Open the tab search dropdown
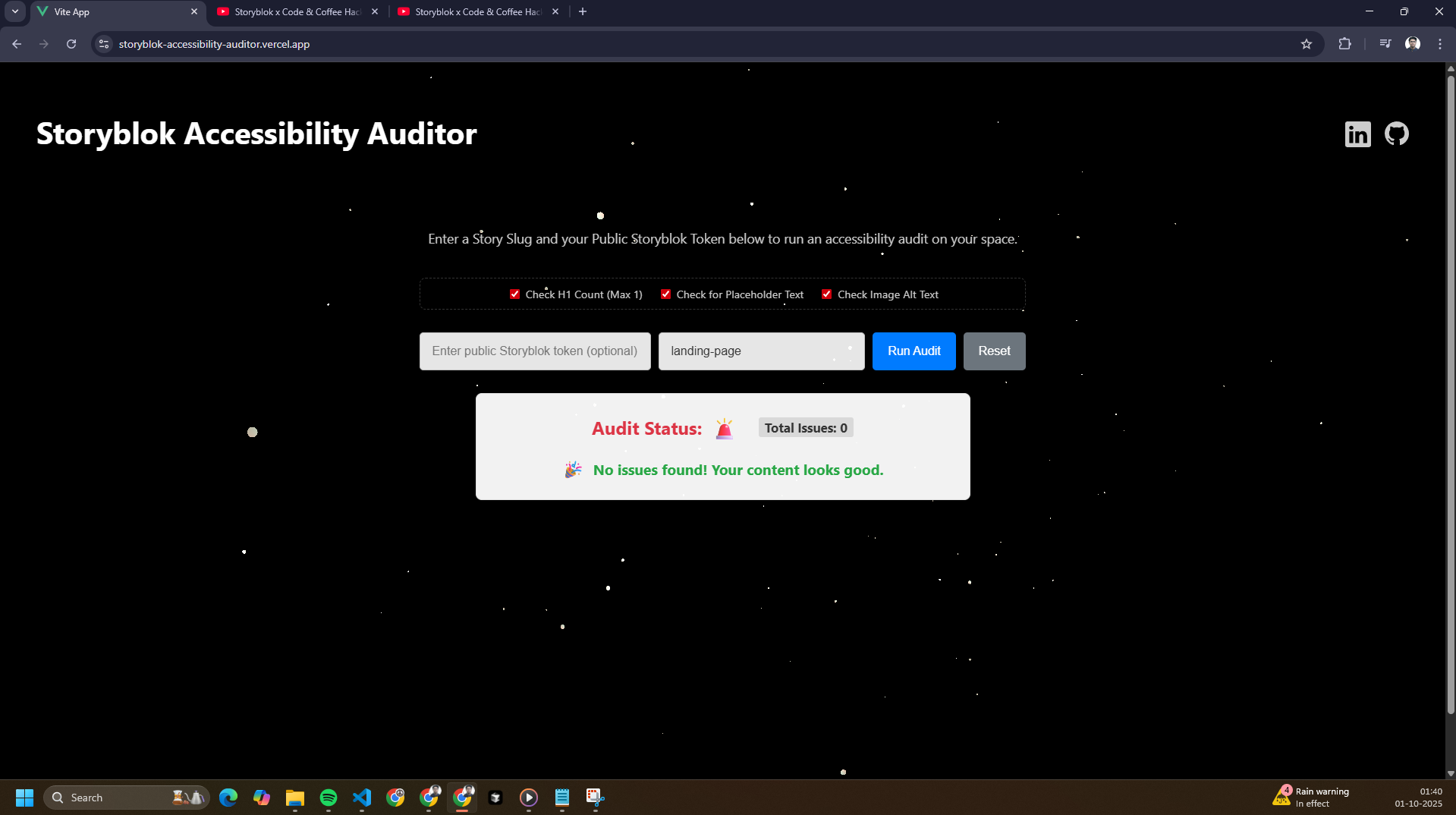 point(15,12)
